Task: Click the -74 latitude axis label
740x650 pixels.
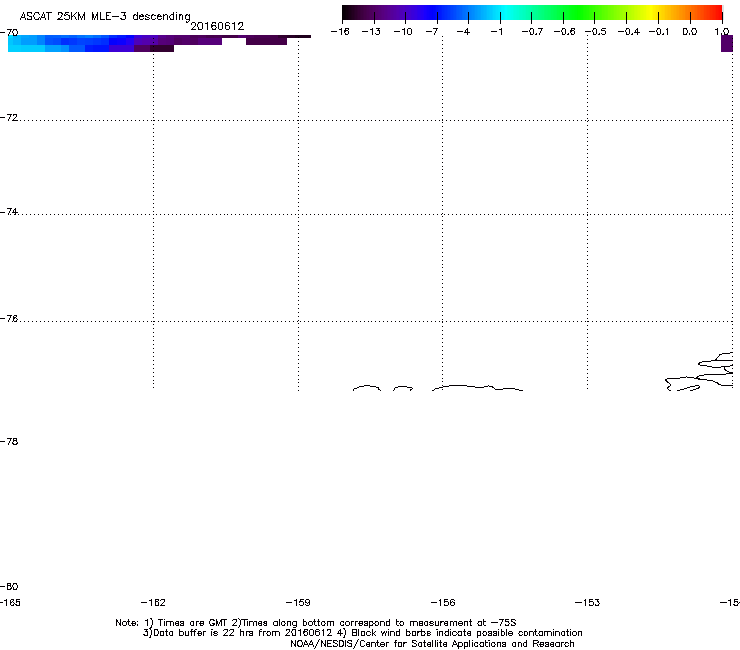Action: [x=9, y=212]
